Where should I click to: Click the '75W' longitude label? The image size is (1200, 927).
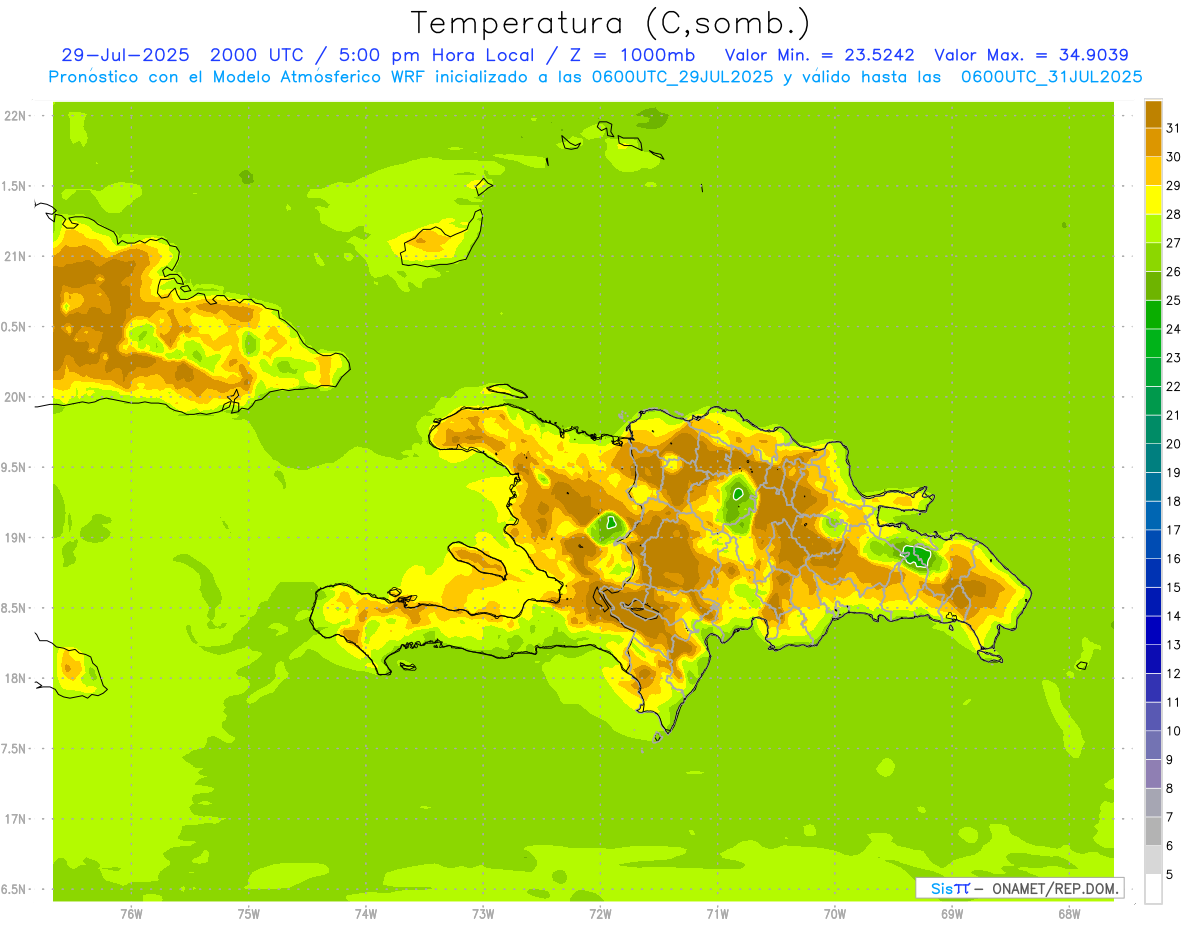coord(248,914)
